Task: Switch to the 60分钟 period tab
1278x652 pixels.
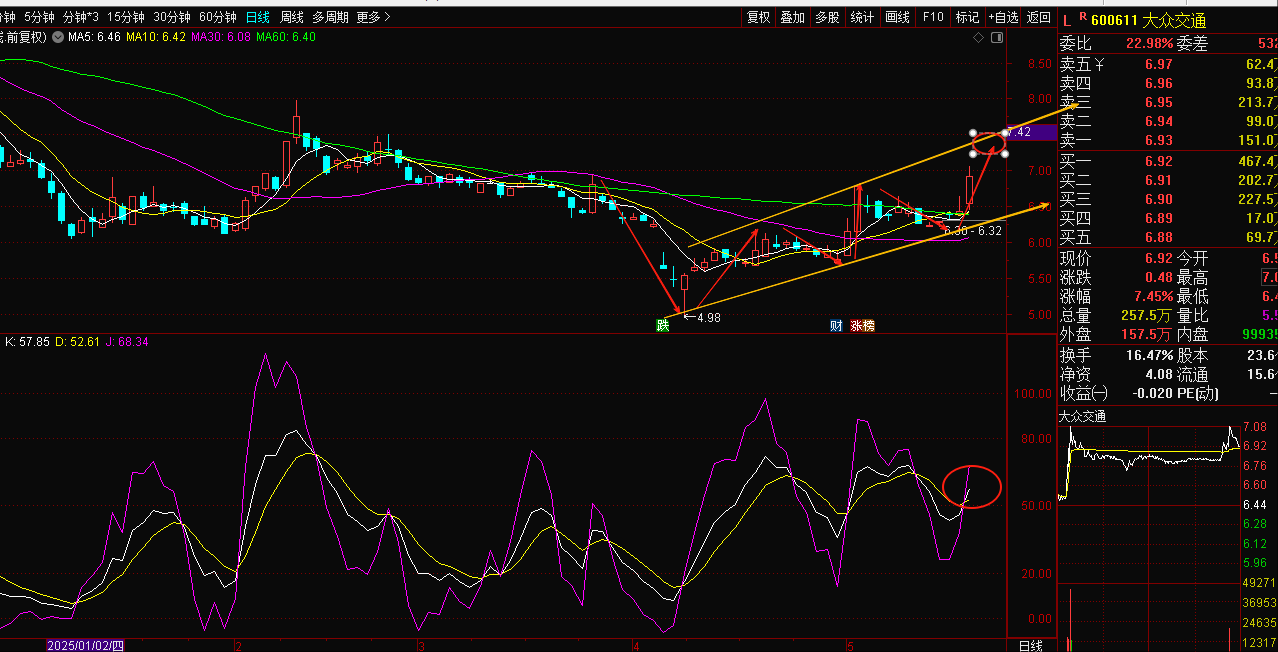Action: pos(218,17)
